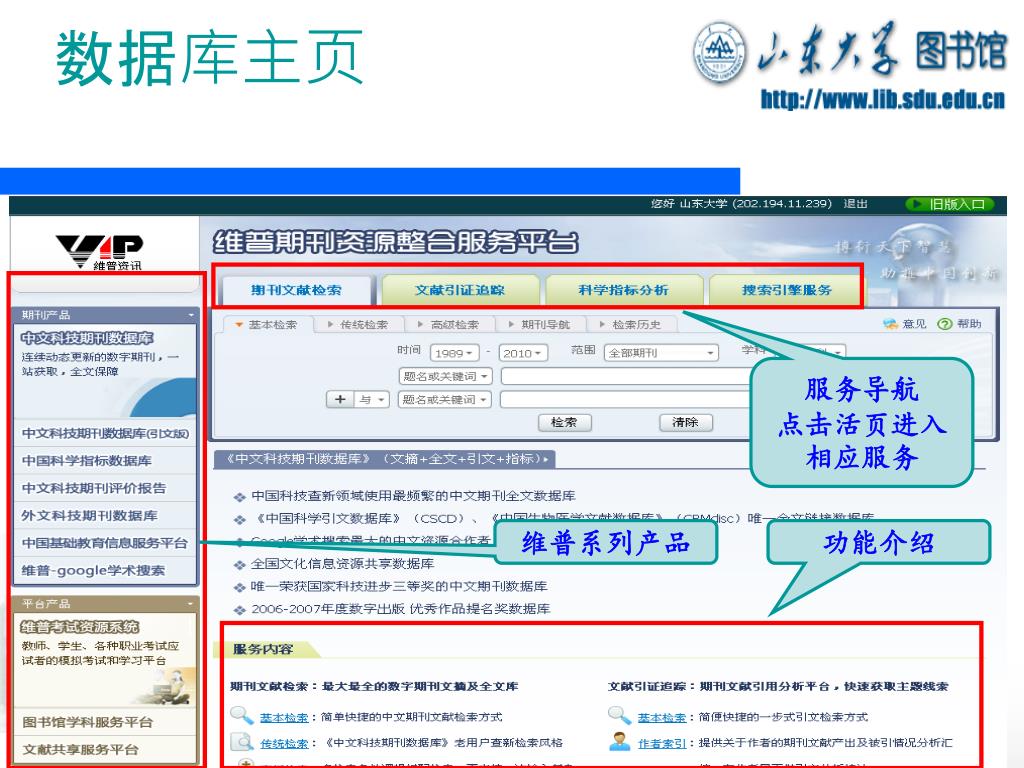The width and height of the screenshot is (1024, 768).
Task: Click 中国科技查新领域使用最频繁的中文期刊全文数据库 text
Action: [413, 496]
